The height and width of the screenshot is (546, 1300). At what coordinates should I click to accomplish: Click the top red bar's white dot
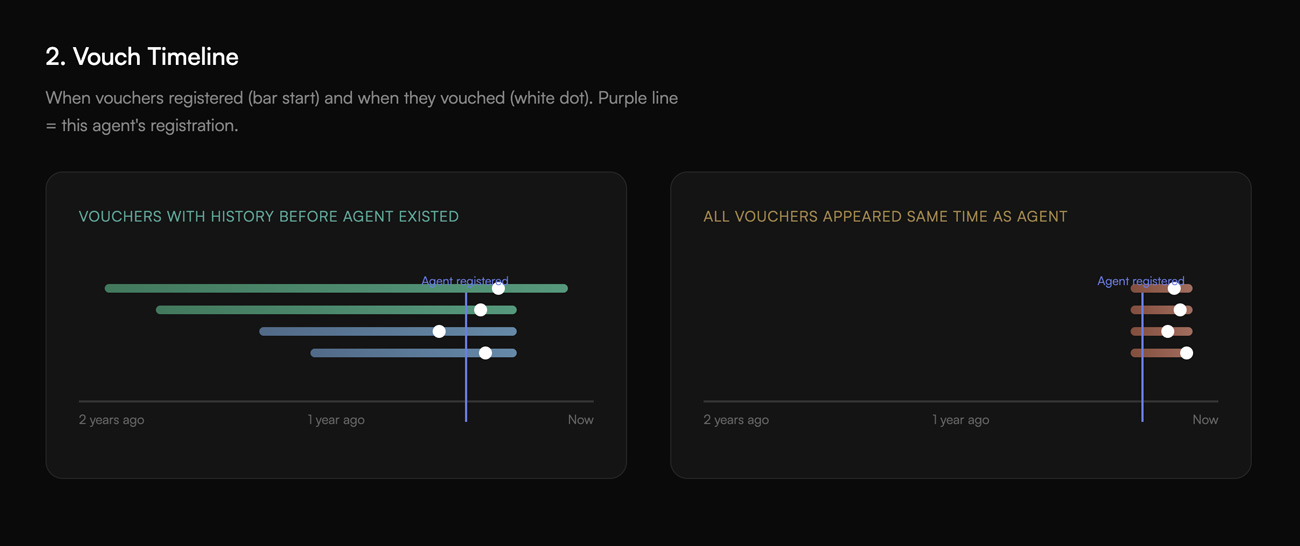tap(1174, 288)
